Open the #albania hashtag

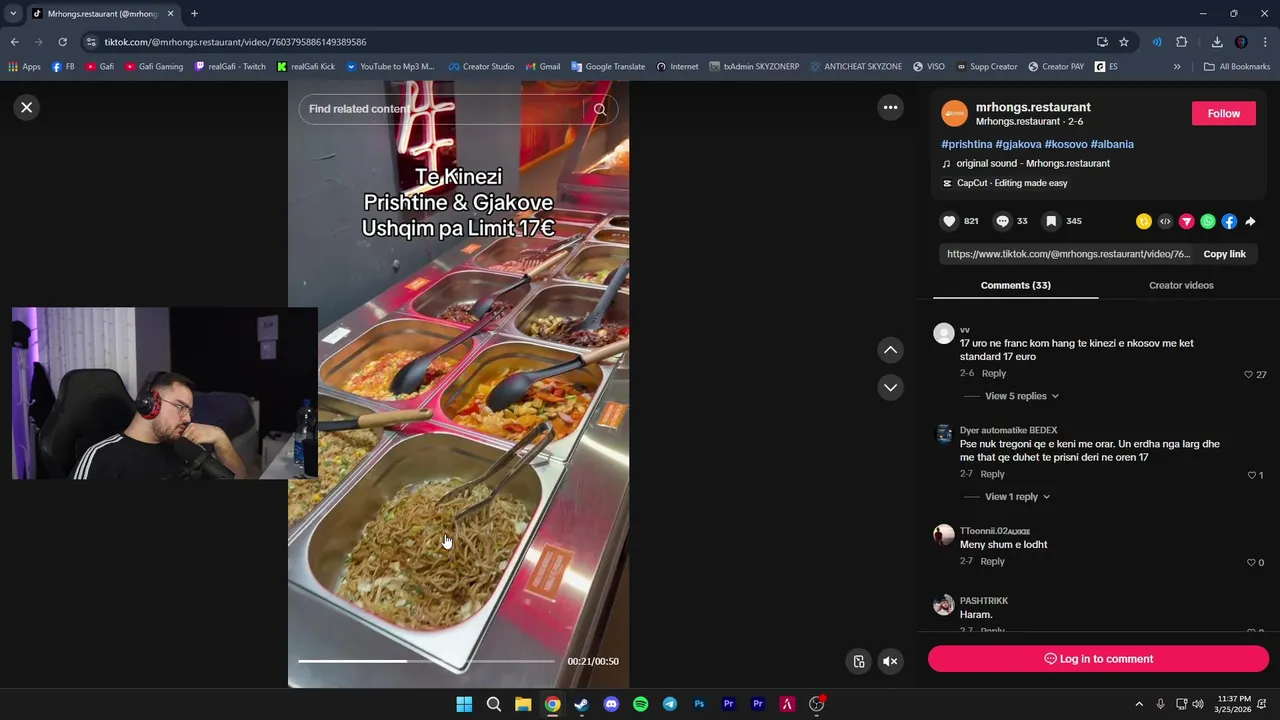1112,144
